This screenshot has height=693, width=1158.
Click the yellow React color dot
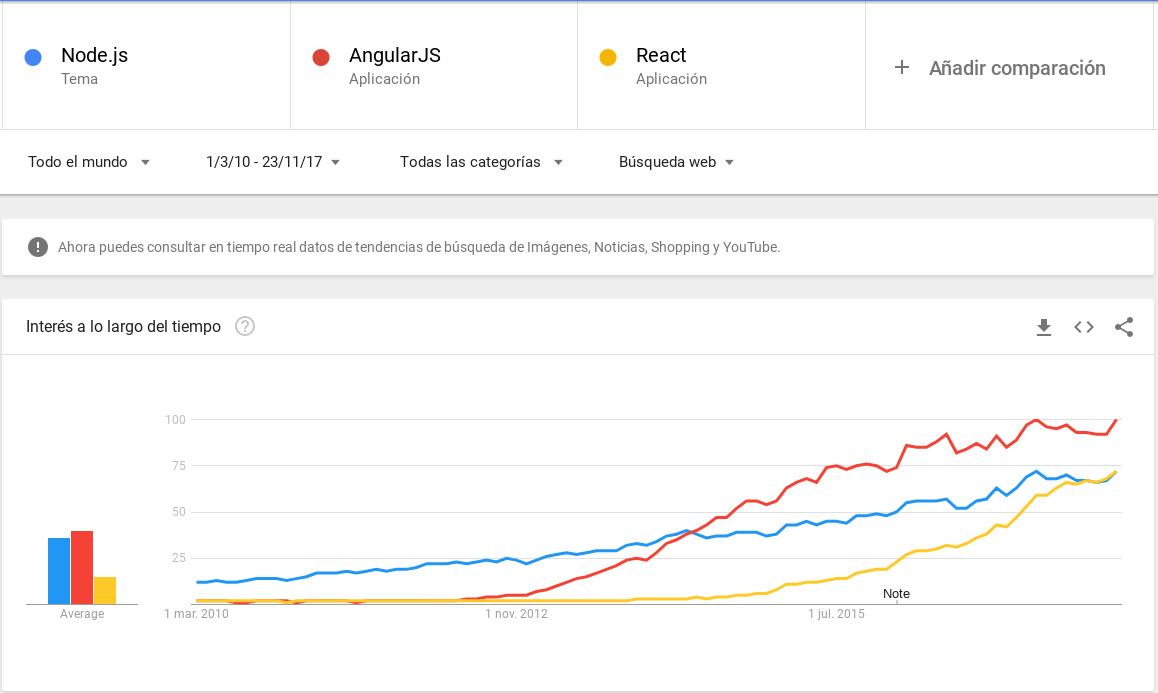tap(607, 58)
